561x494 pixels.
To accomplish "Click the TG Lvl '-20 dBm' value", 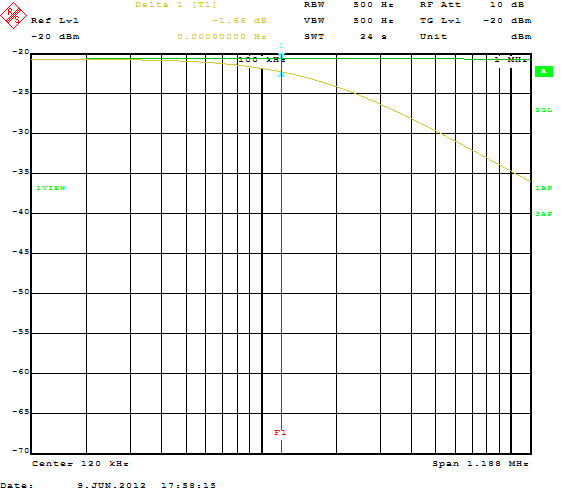I will click(x=507, y=21).
